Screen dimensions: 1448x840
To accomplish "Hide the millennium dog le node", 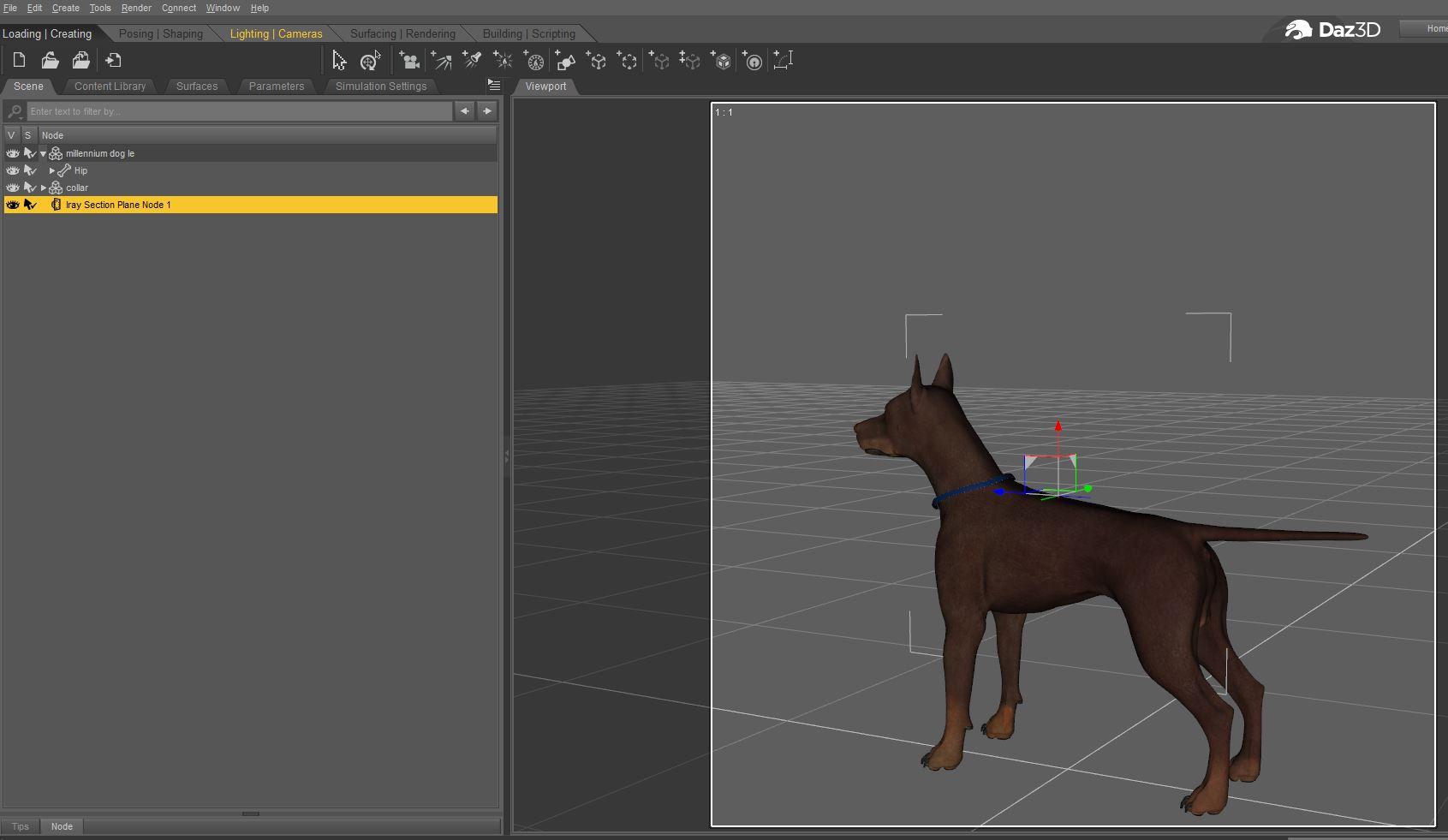I will [12, 153].
